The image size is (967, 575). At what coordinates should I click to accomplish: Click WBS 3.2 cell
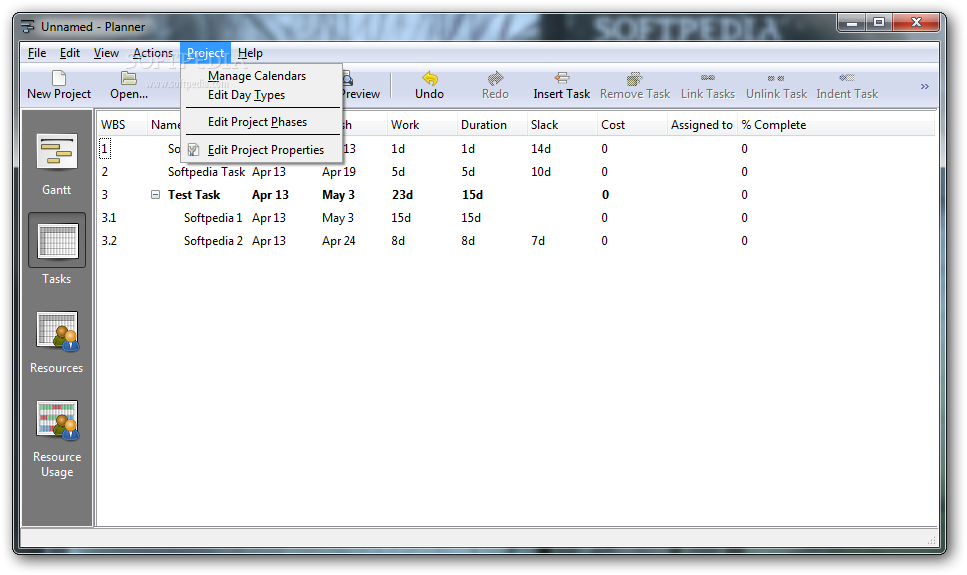[109, 241]
